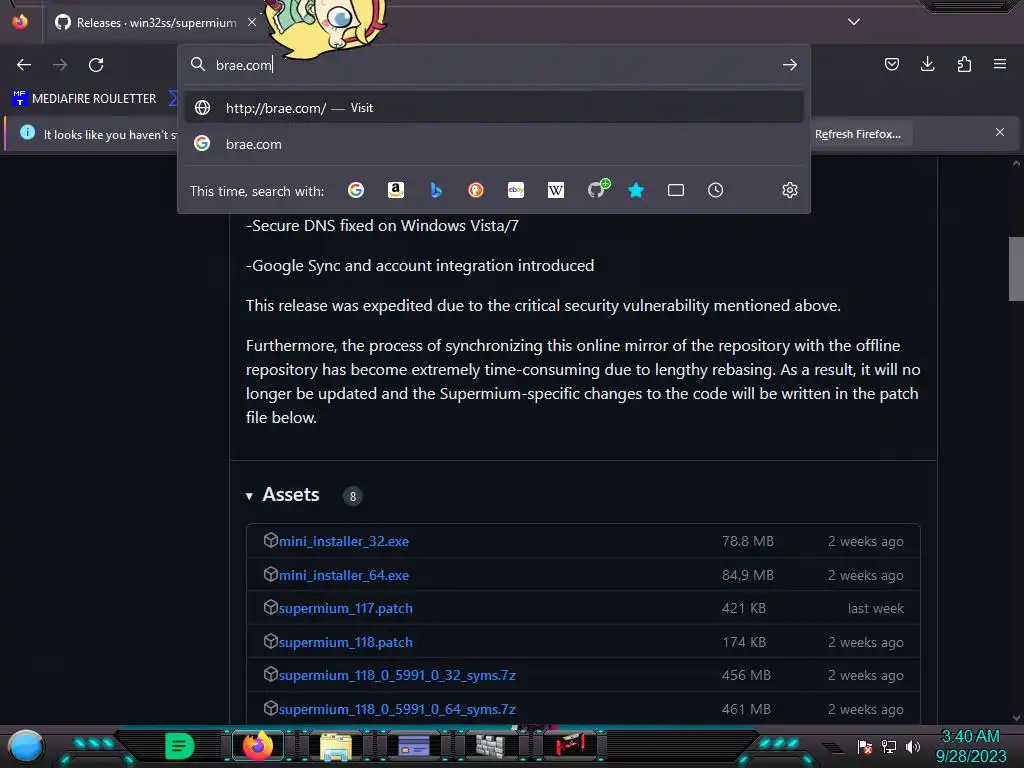Click the '456 MB' size text
This screenshot has width=1024, height=768.
point(746,675)
